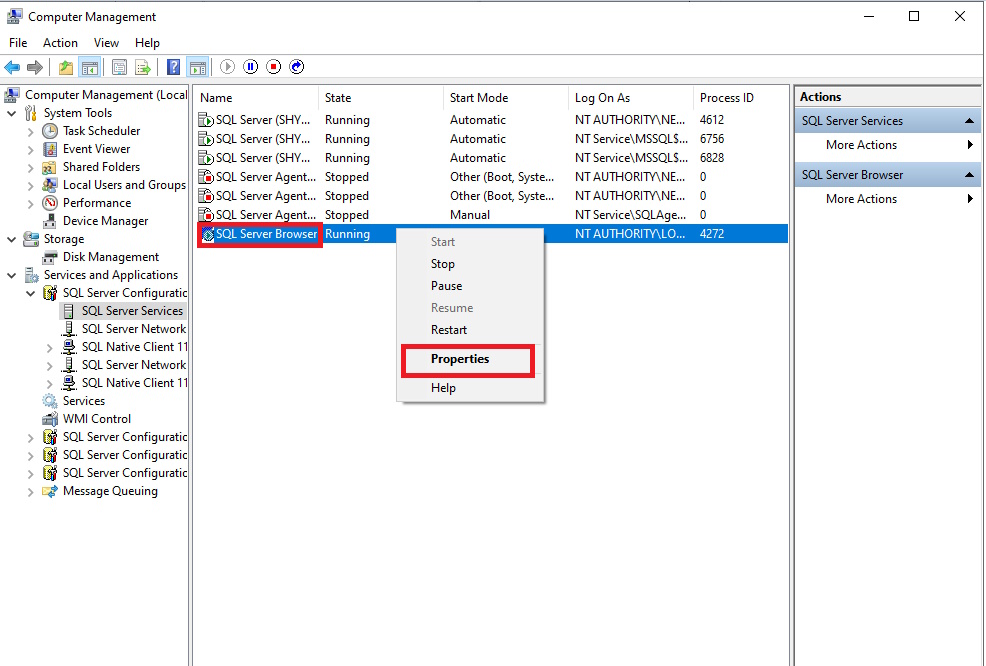Select WMI Control in the tree
The height and width of the screenshot is (666, 986).
point(97,419)
